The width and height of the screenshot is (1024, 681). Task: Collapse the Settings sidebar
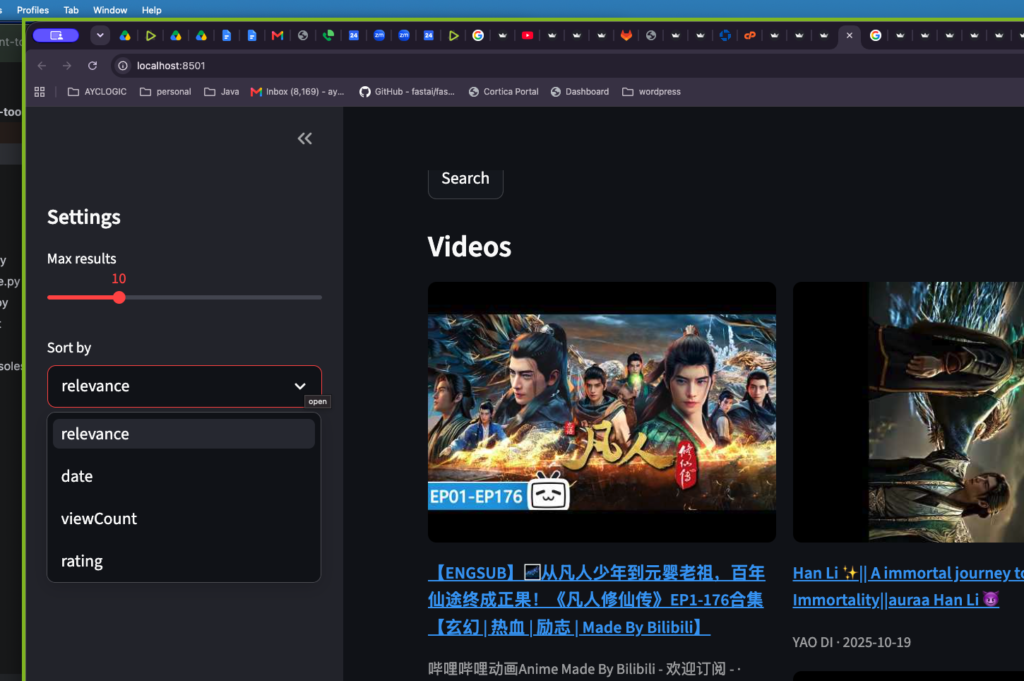(x=305, y=138)
